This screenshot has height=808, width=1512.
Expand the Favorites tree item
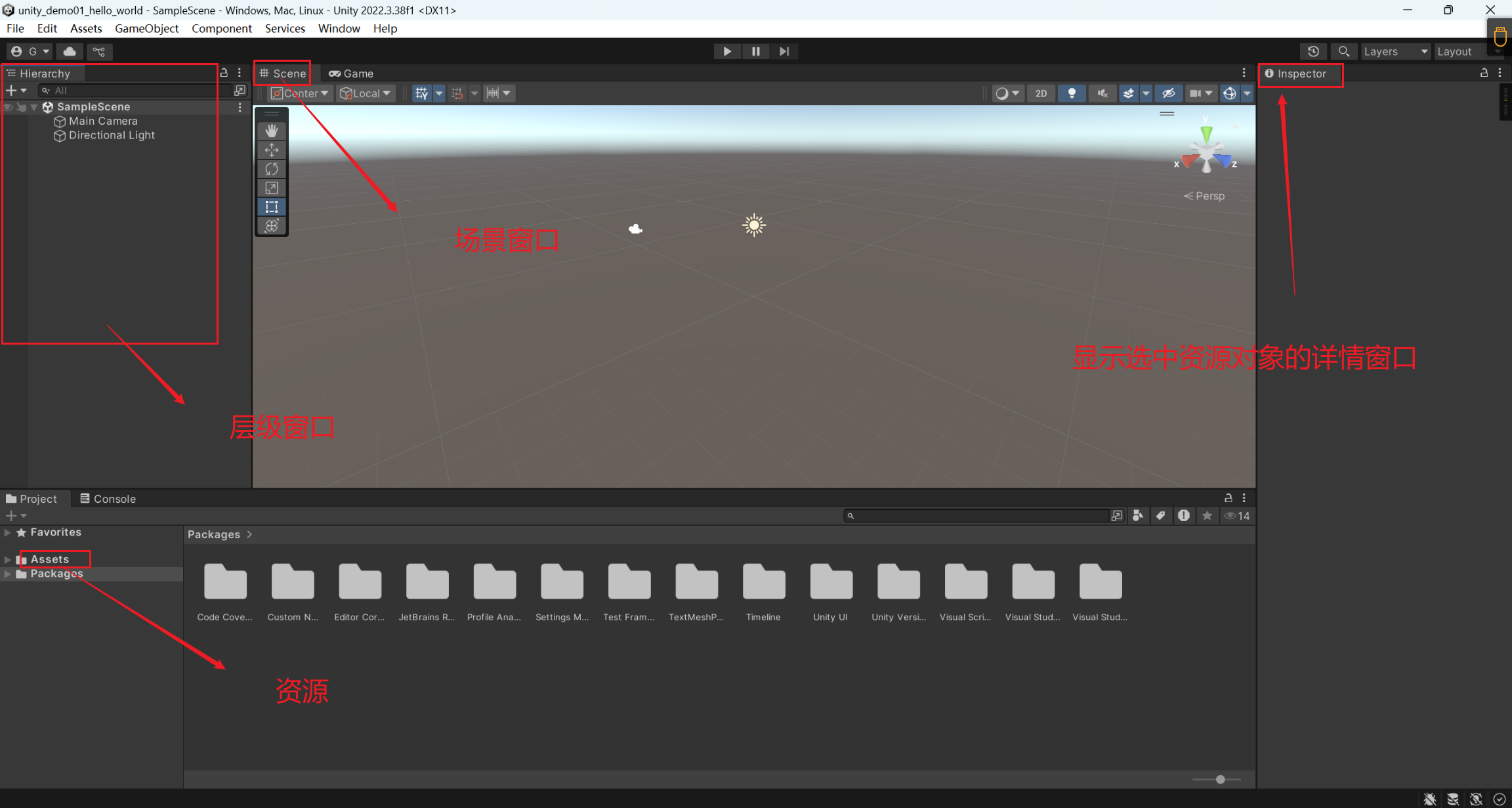coord(8,532)
